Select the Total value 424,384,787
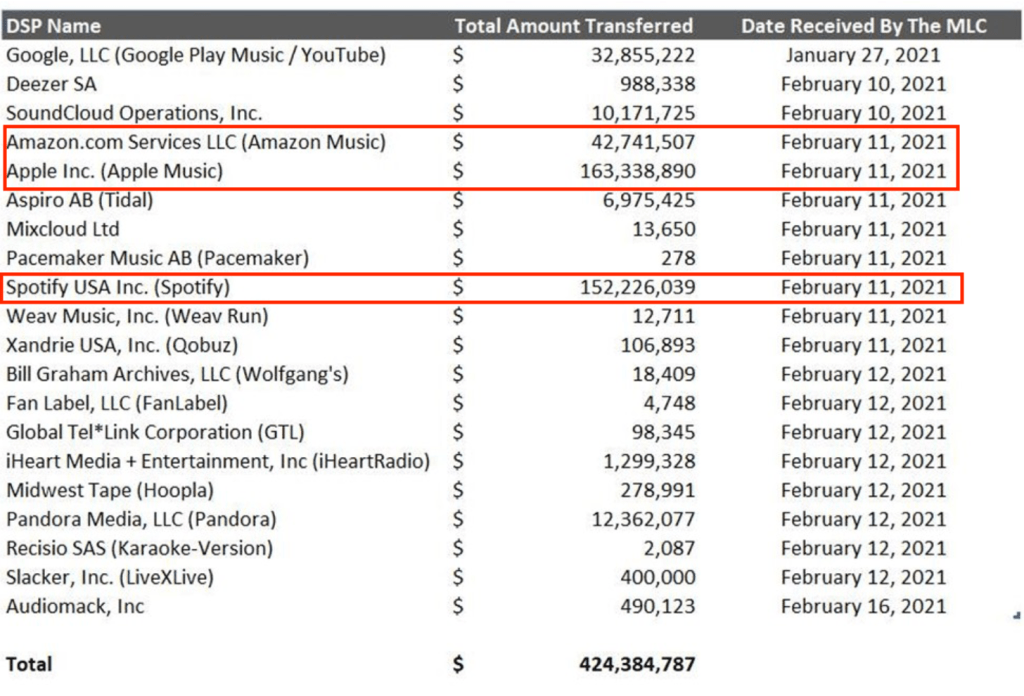The image size is (1024, 696). point(637,664)
